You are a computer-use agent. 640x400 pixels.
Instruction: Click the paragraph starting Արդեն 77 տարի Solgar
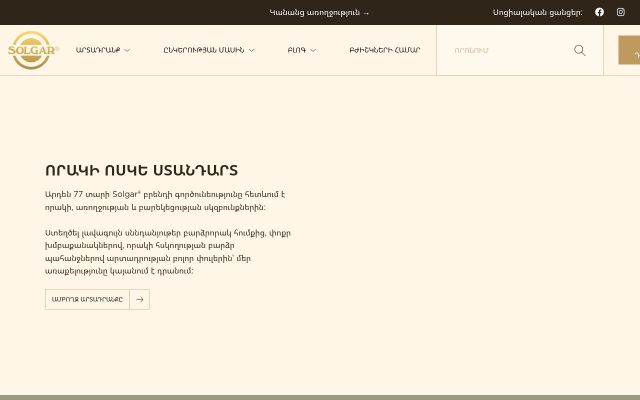pos(165,201)
